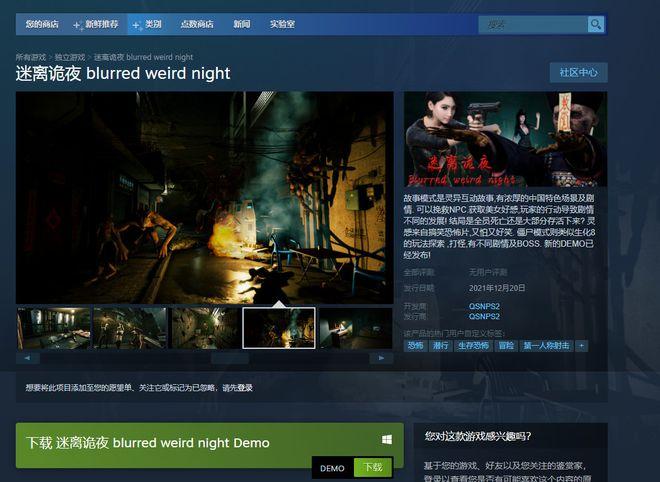The height and width of the screenshot is (482, 660).
Task: Click the 第一人称射击 tag
Action: (x=546, y=346)
